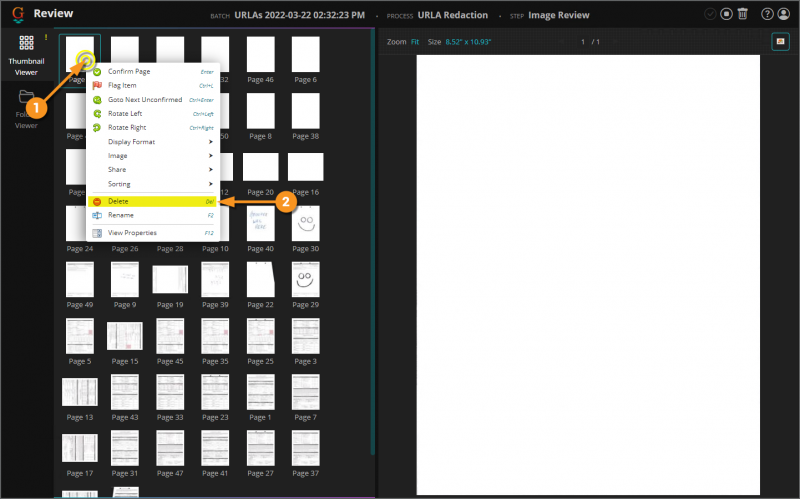Choose Delete from the context menu
Image resolution: width=800 pixels, height=499 pixels.
click(153, 201)
